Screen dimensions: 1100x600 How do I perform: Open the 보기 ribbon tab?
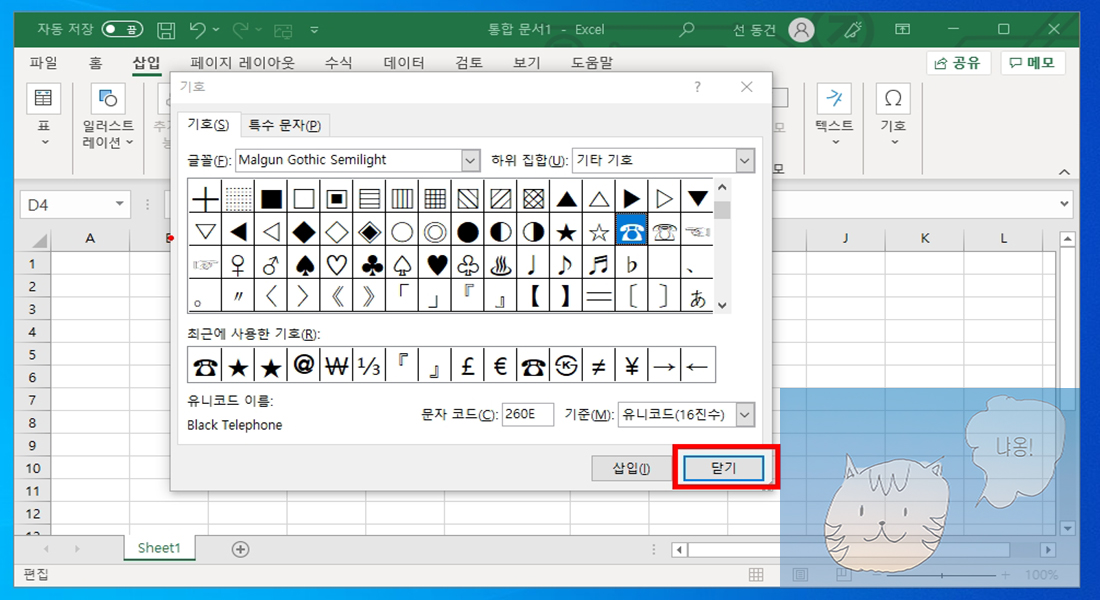pyautogui.click(x=526, y=62)
